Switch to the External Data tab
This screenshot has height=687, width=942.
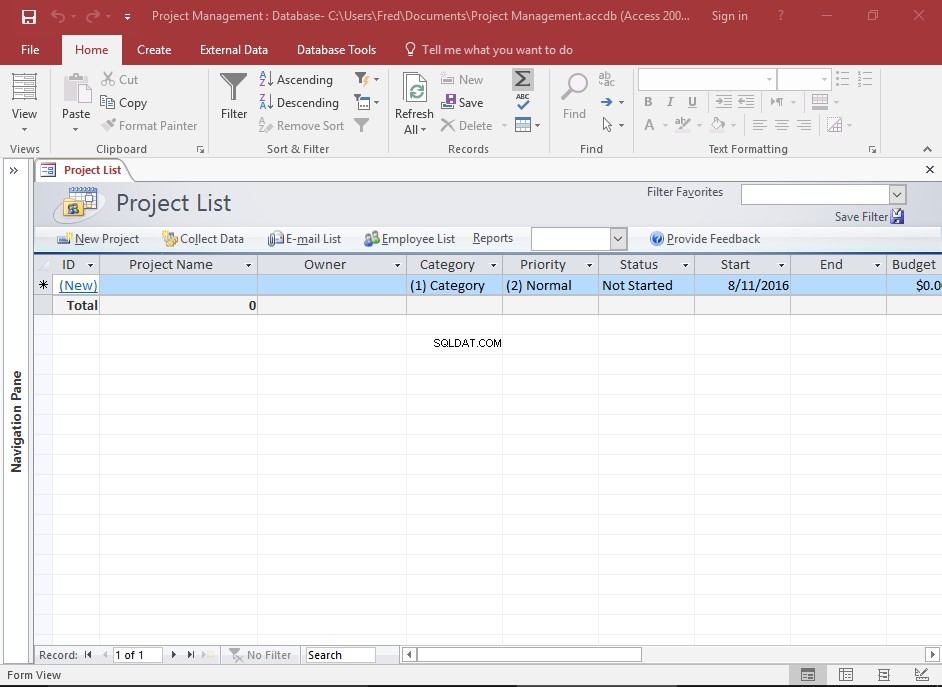tap(234, 50)
